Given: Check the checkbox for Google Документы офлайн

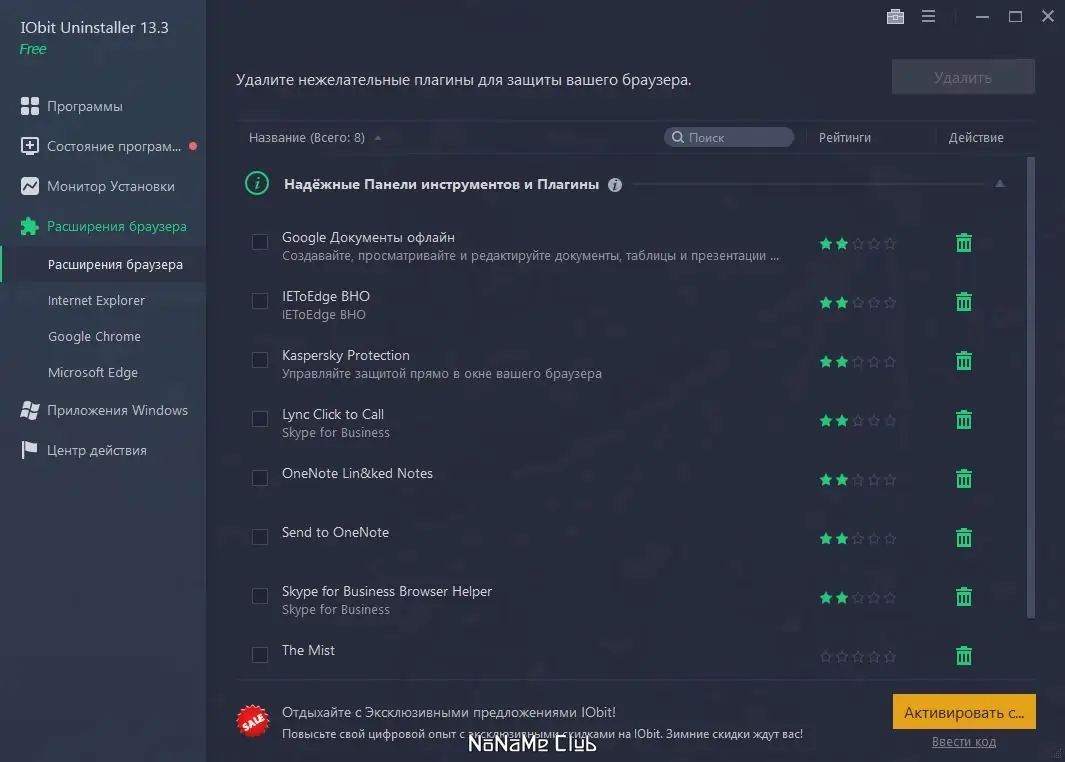Looking at the screenshot, I should (260, 242).
